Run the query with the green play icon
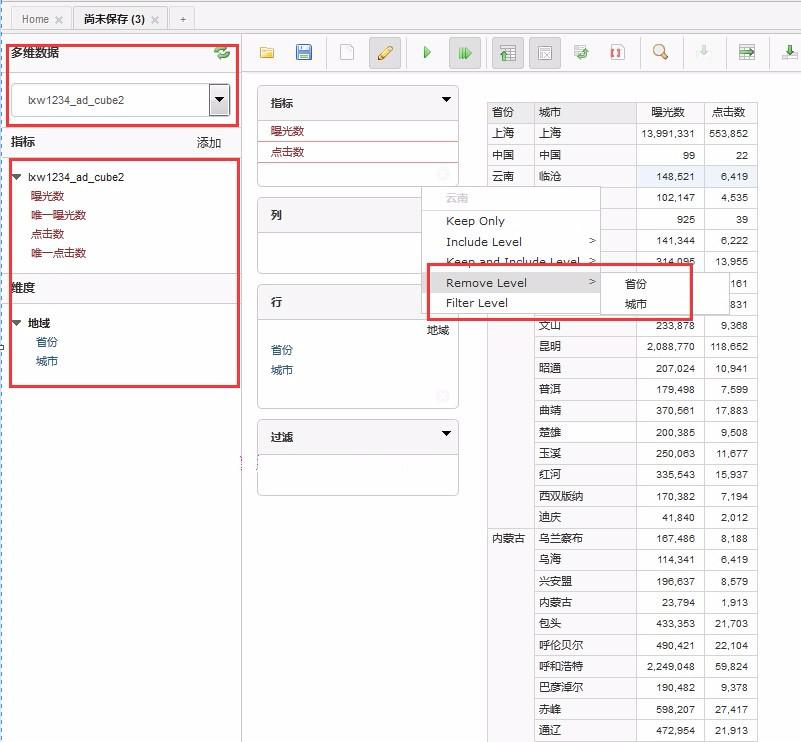 pyautogui.click(x=427, y=53)
